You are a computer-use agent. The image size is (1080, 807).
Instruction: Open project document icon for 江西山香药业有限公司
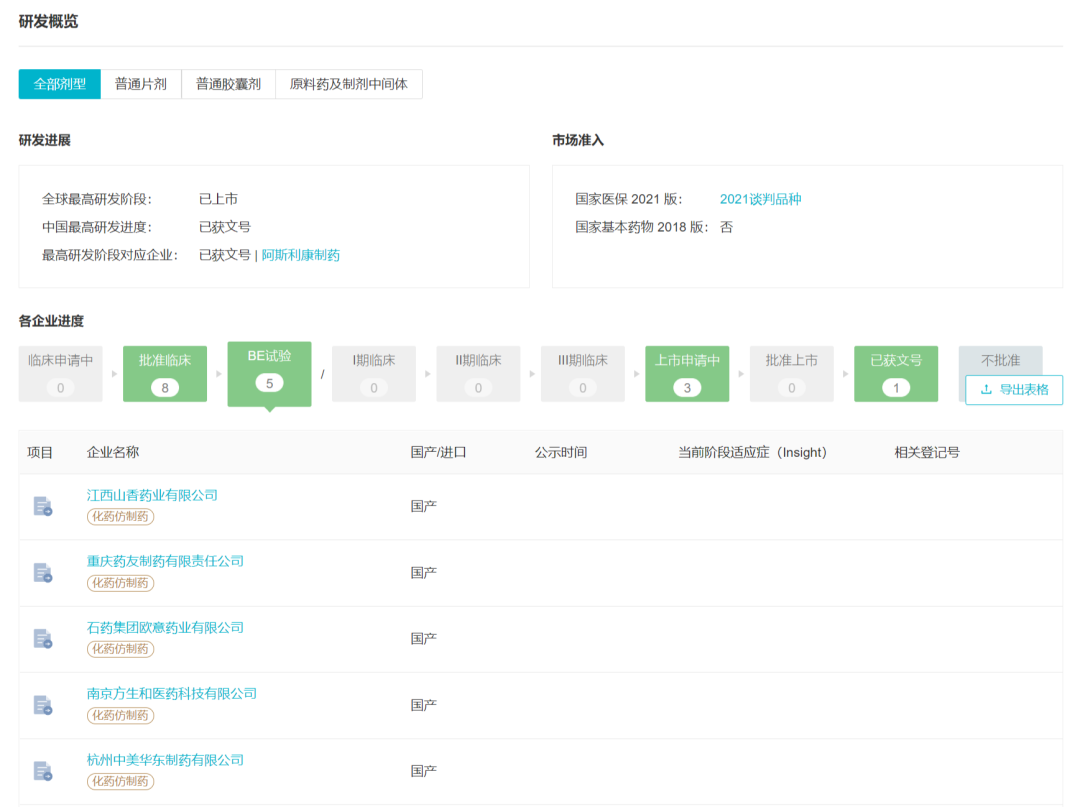[42, 506]
